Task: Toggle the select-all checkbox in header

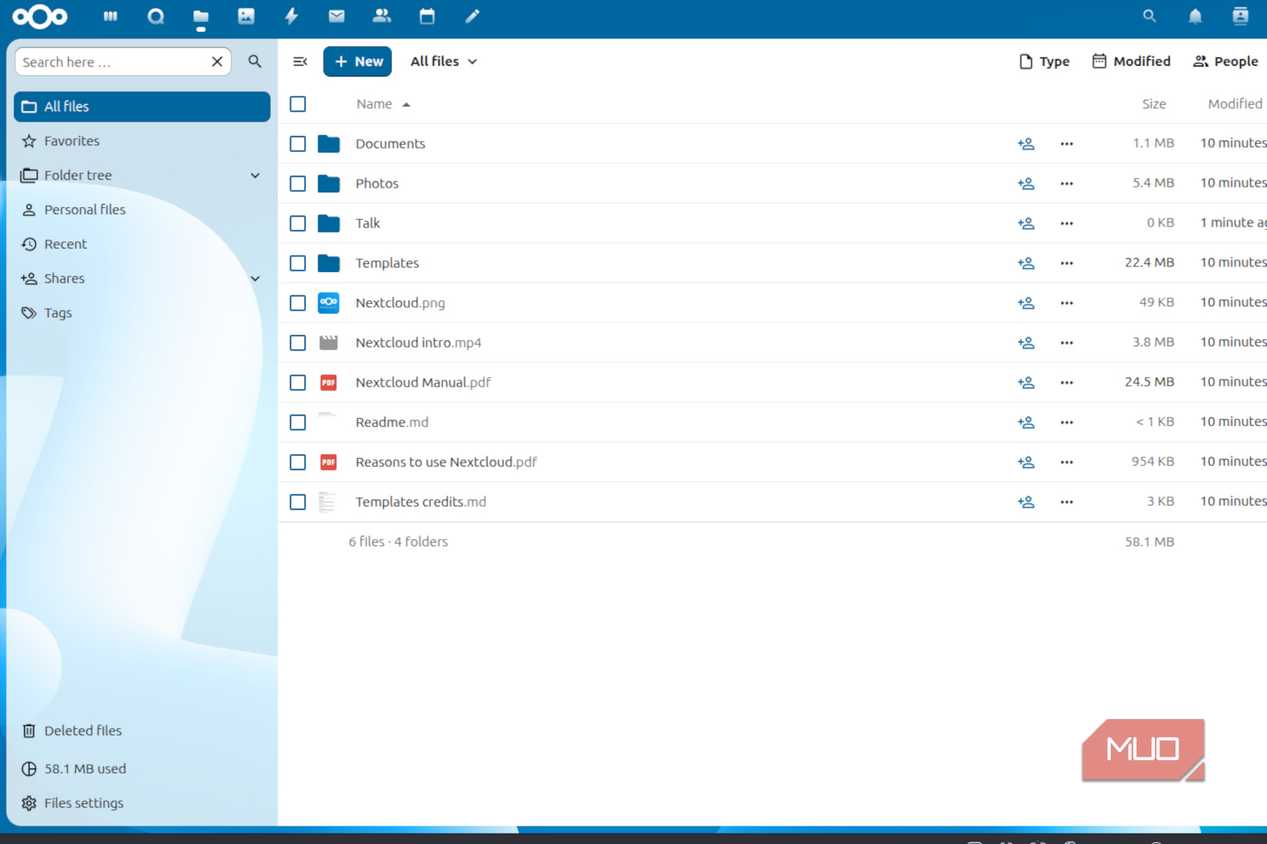Action: click(x=298, y=104)
